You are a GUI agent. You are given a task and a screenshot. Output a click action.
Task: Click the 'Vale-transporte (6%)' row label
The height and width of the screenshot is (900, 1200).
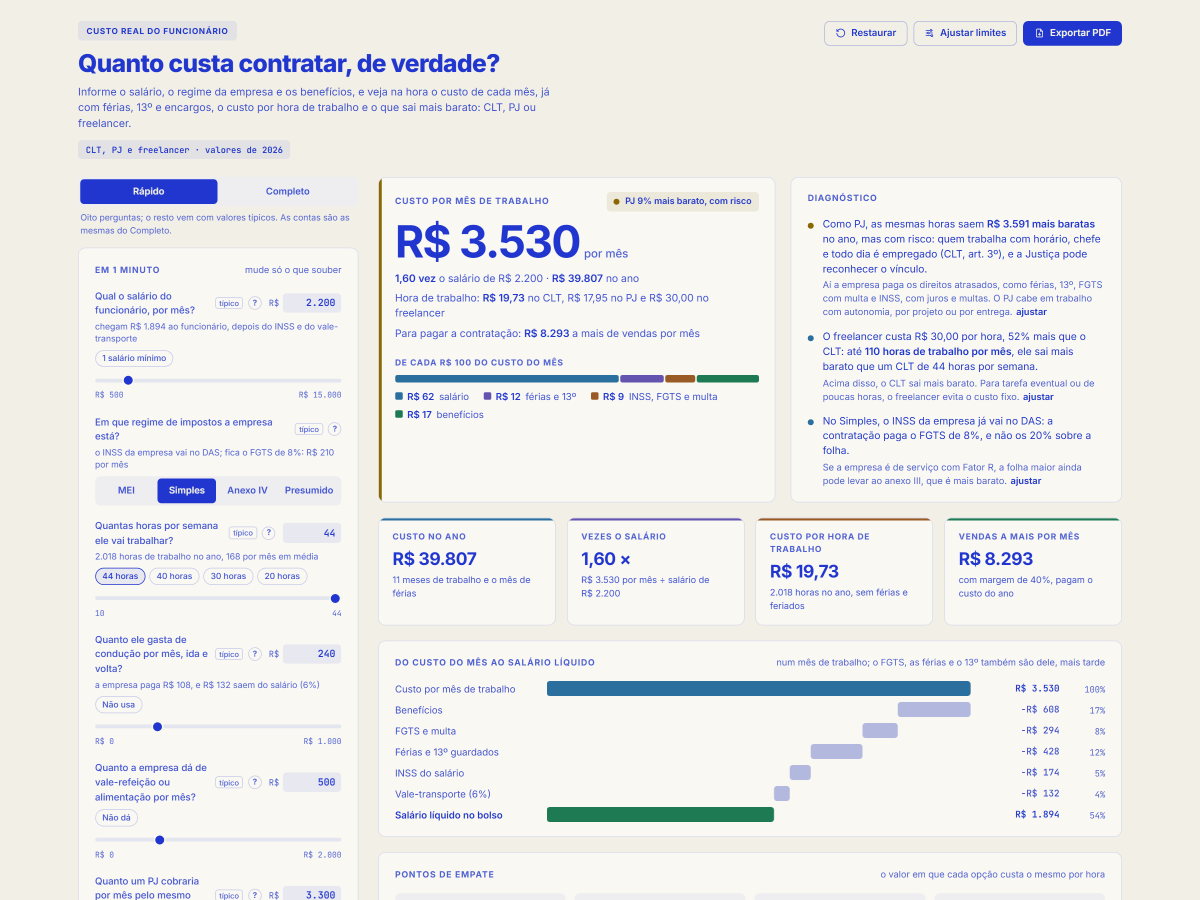(x=442, y=794)
